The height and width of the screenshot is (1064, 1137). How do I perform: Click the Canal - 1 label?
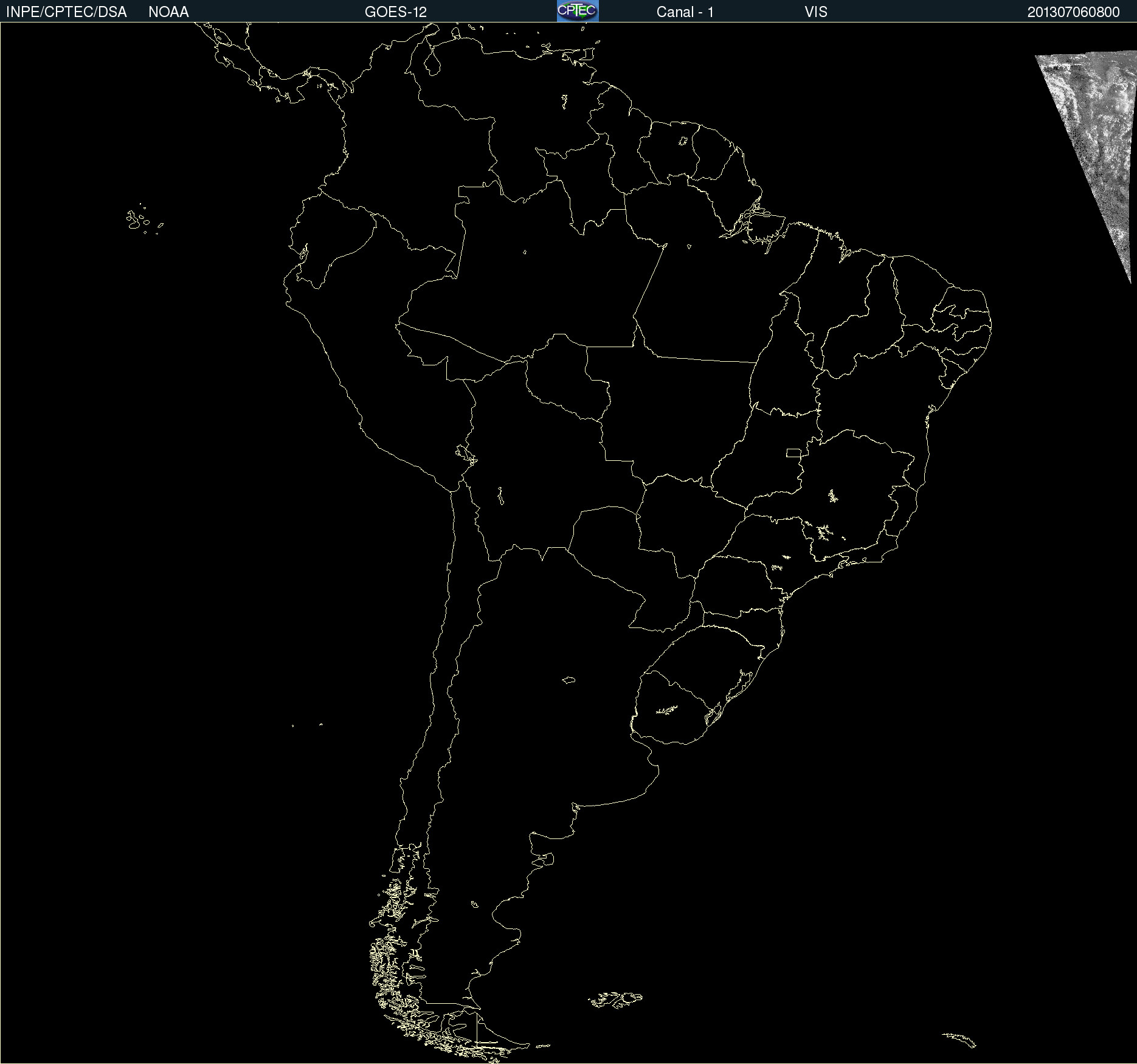685,12
